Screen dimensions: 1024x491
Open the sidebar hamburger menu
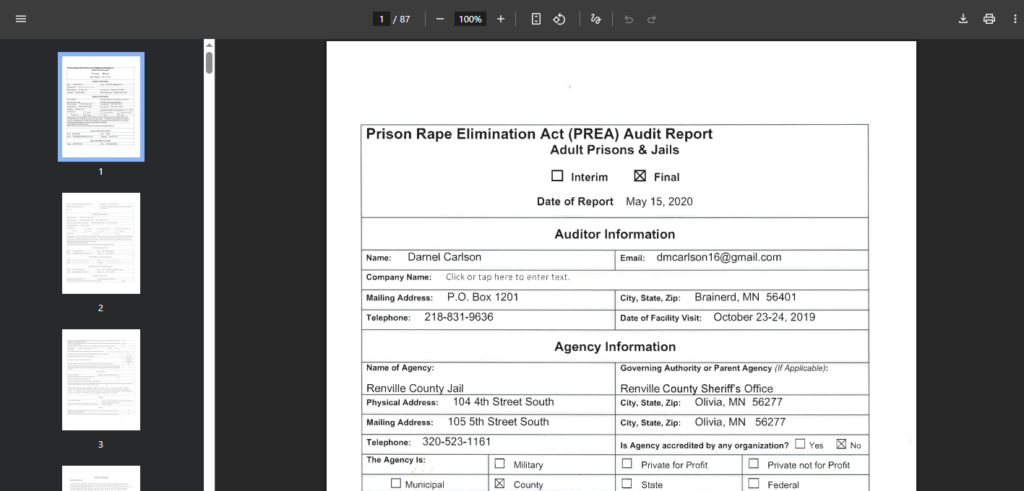coord(21,19)
